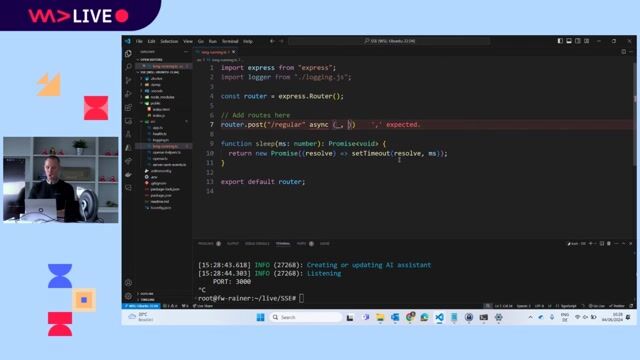Screen dimensions: 640x360
Task: Click the kill terminal trash icon
Action: (x=609, y=244)
